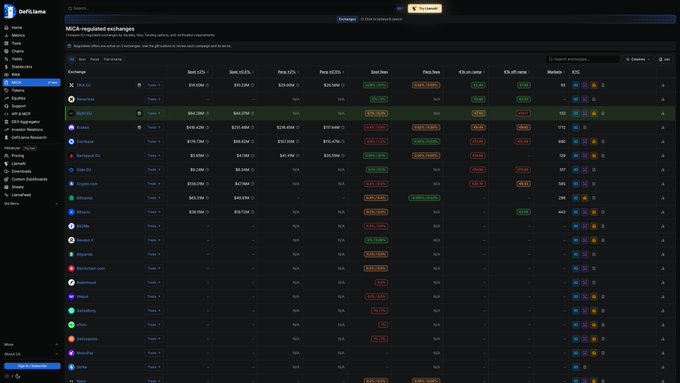Open the MoonPay exchange link

pos(85,353)
